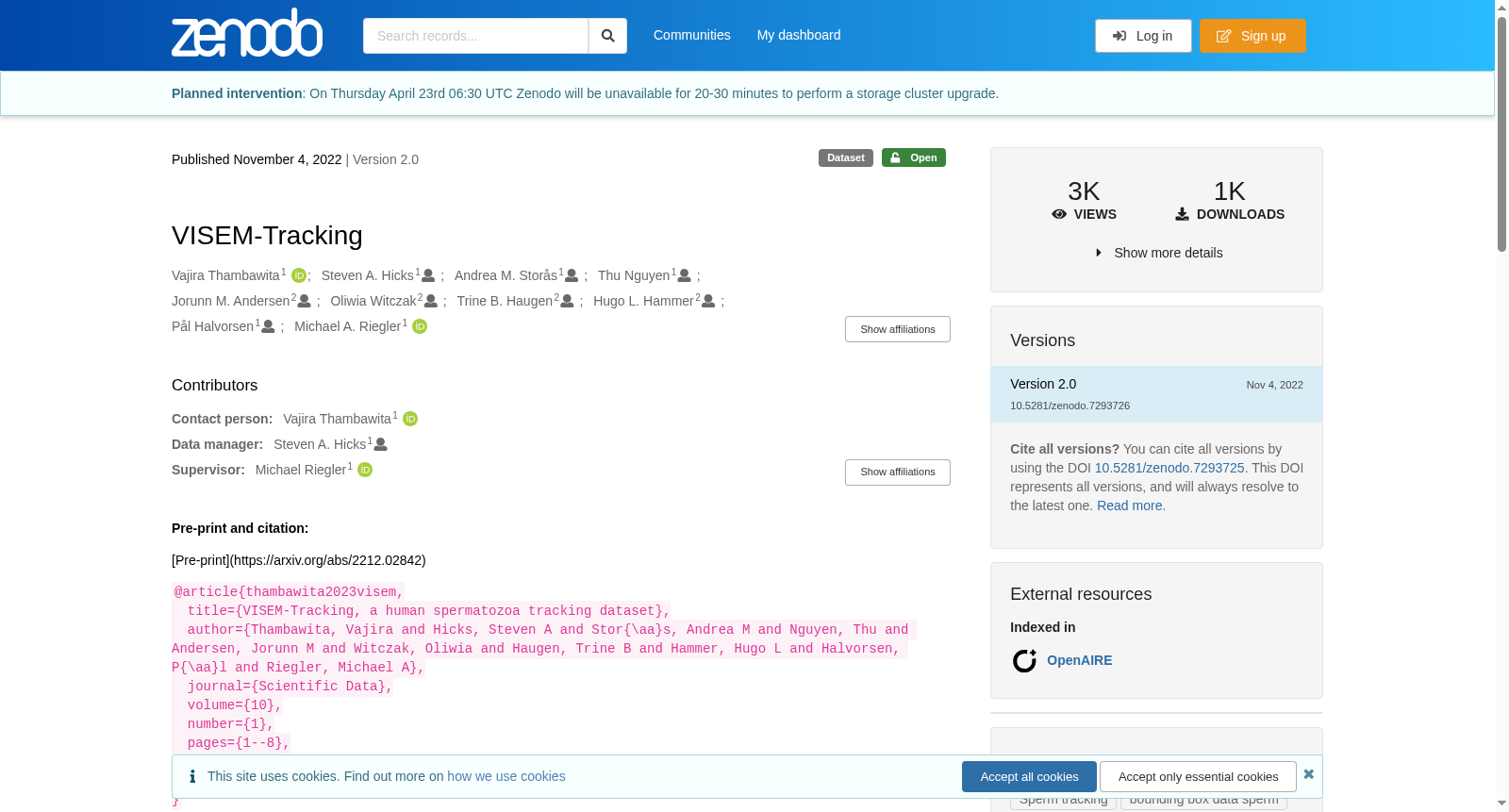Click the profile icon beside Jorunn M. Andersen
This screenshot has width=1509, height=812.
305,301
